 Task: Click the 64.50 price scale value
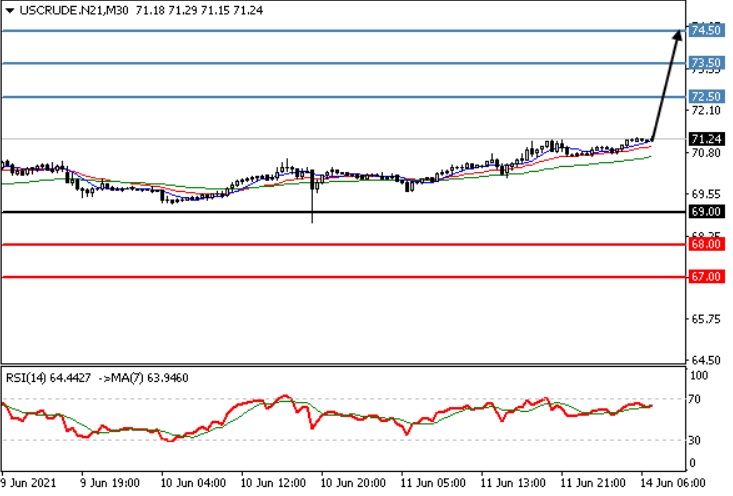[x=706, y=360]
